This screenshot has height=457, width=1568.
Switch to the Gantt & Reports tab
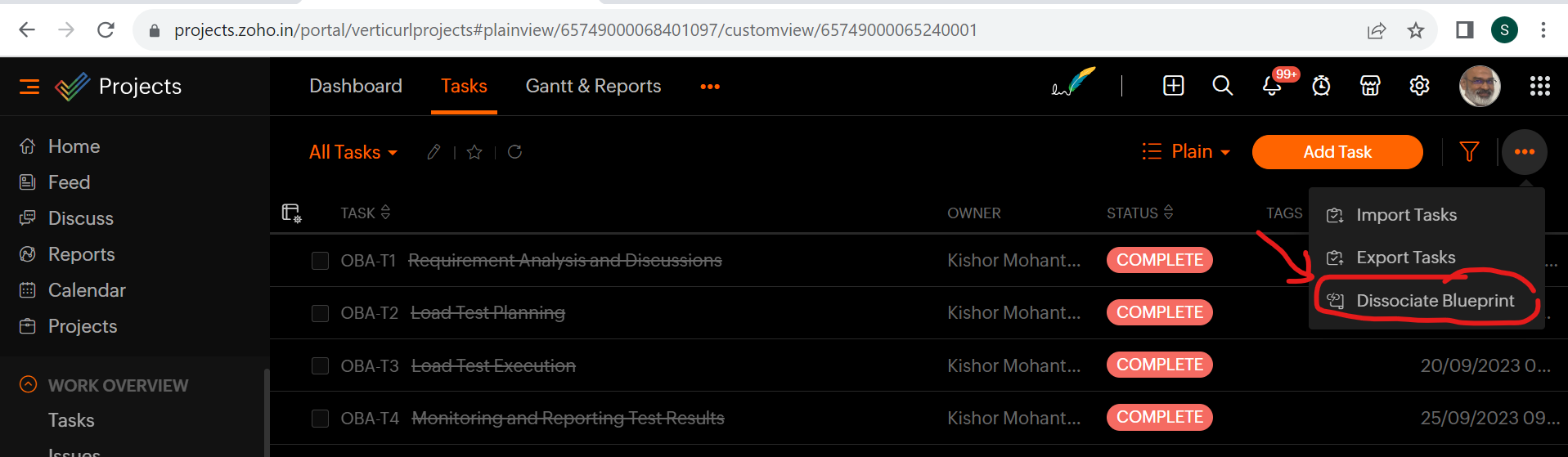[x=593, y=87]
